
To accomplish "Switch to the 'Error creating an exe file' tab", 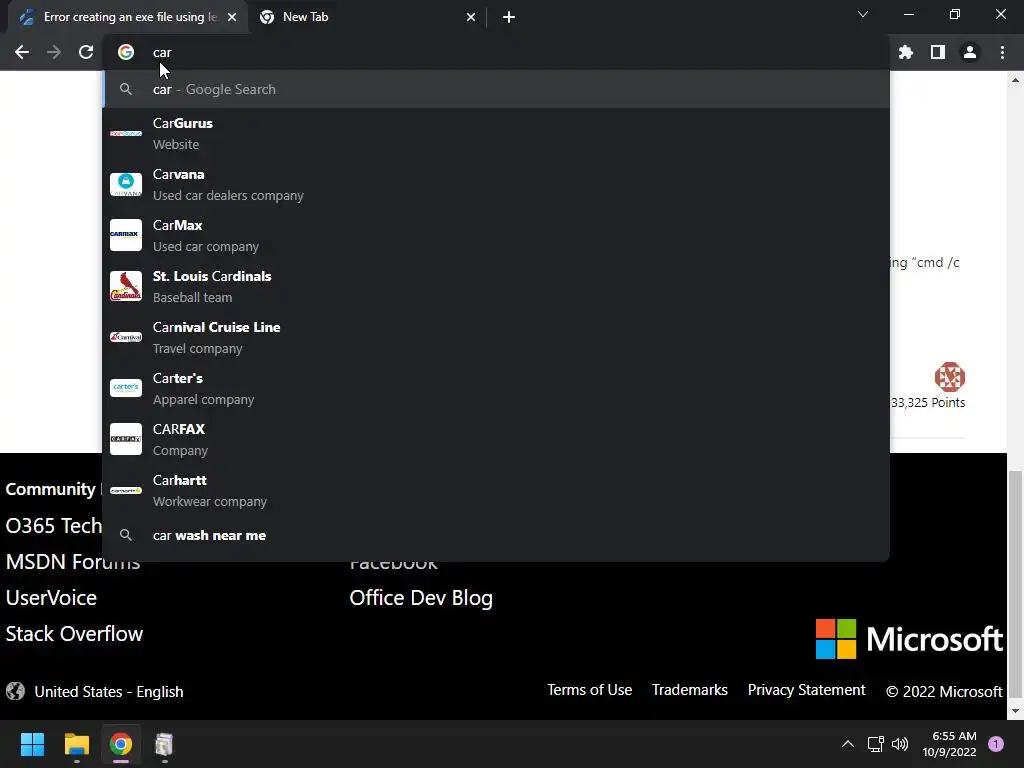I will (128, 17).
